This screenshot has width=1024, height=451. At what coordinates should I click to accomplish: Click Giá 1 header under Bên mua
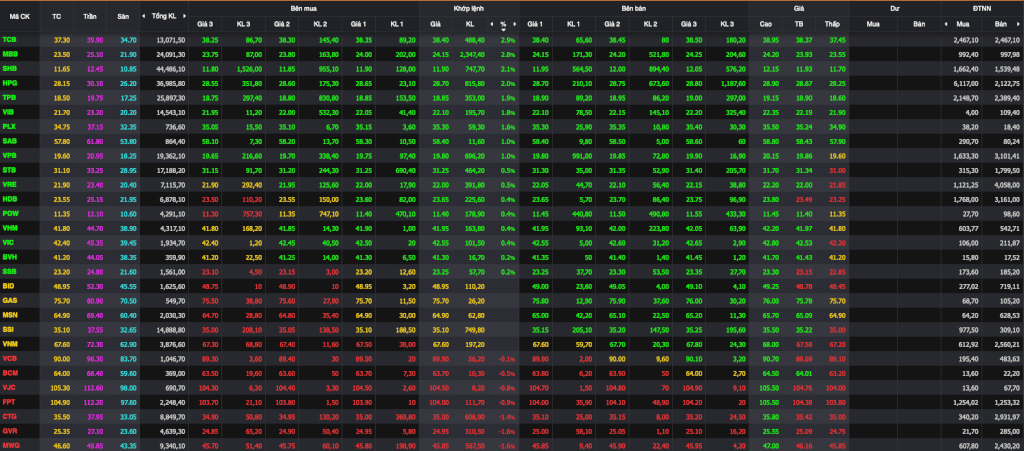[x=359, y=24]
